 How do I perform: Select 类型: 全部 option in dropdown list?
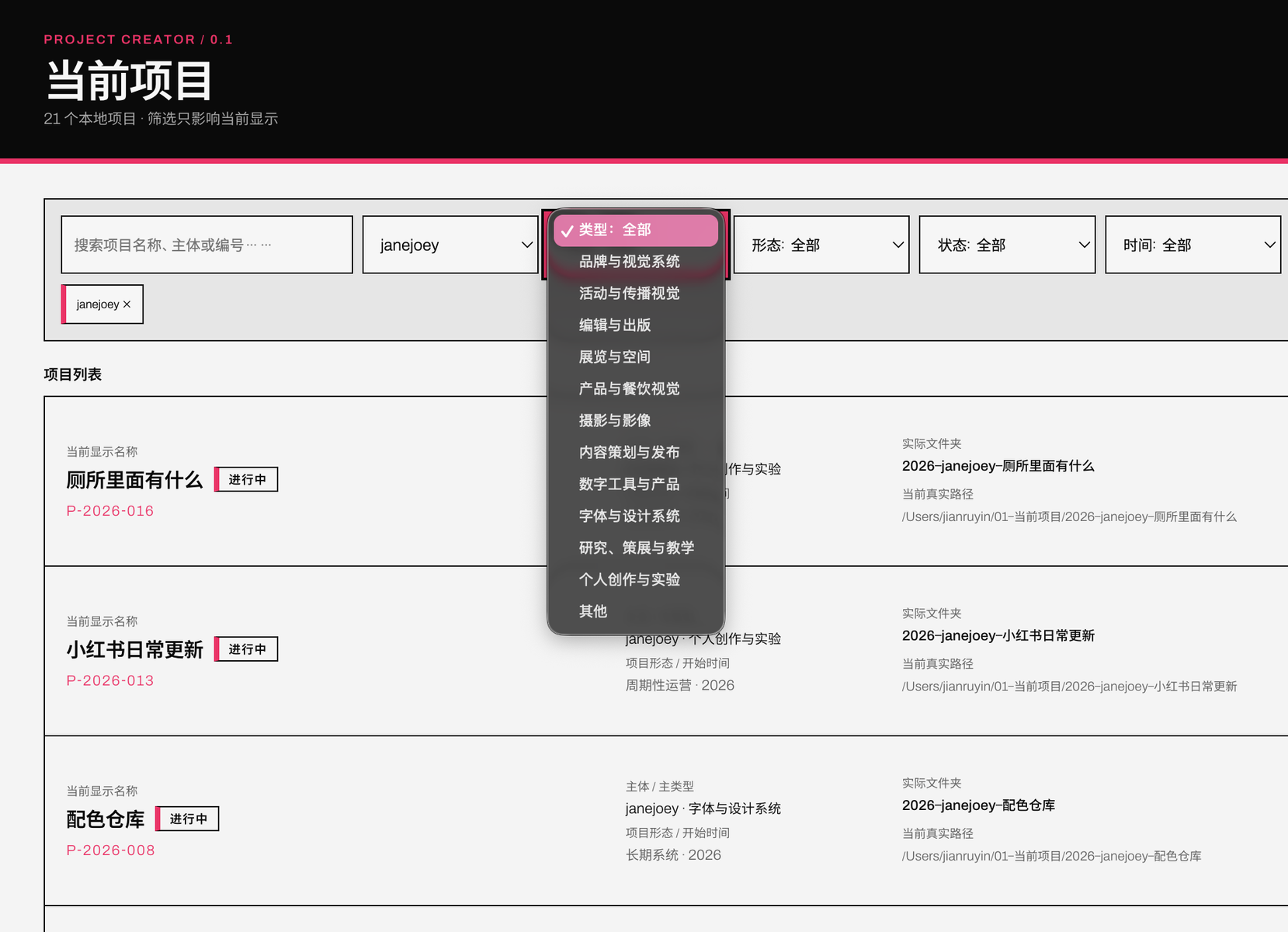tap(635, 230)
